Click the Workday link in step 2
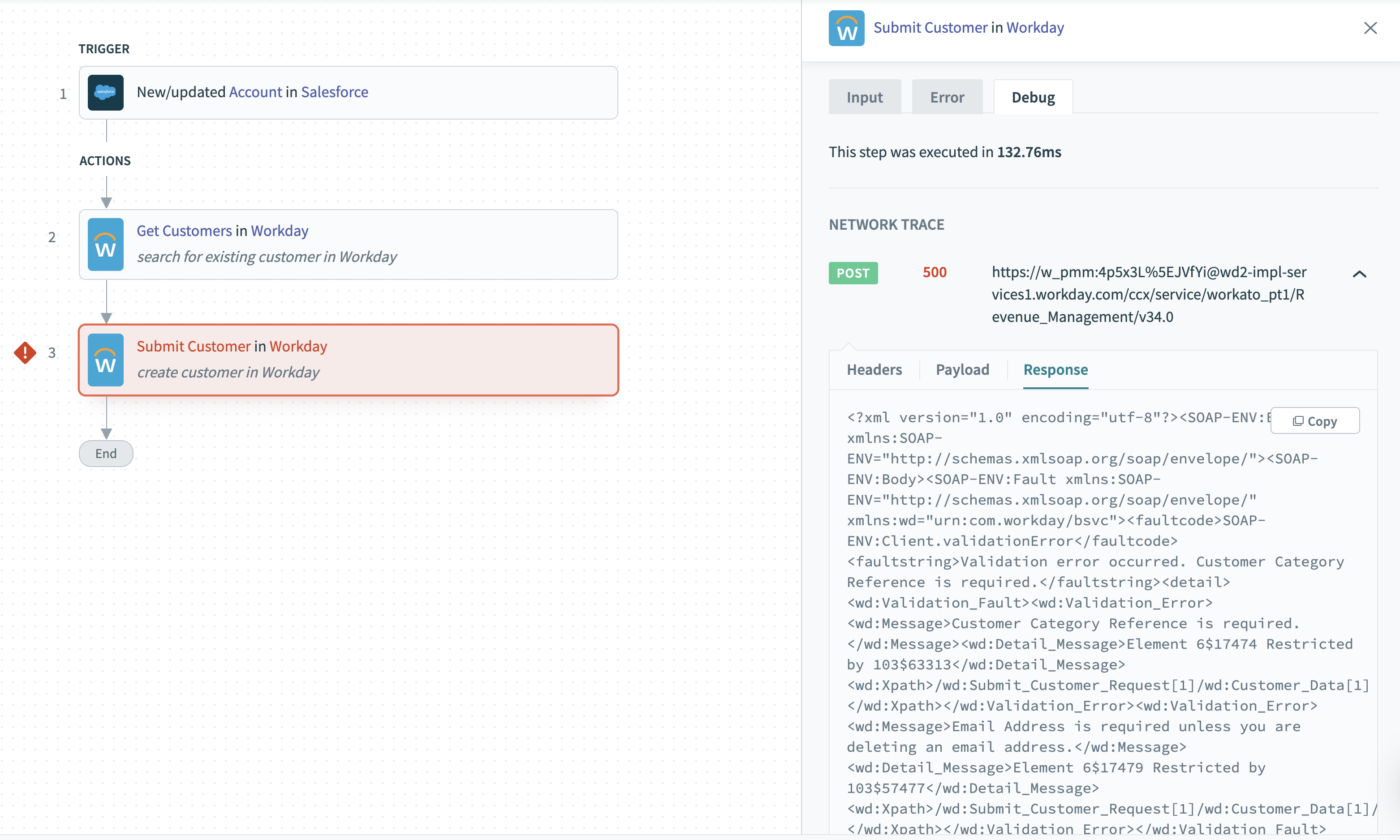Image resolution: width=1400 pixels, height=840 pixels. pos(279,231)
